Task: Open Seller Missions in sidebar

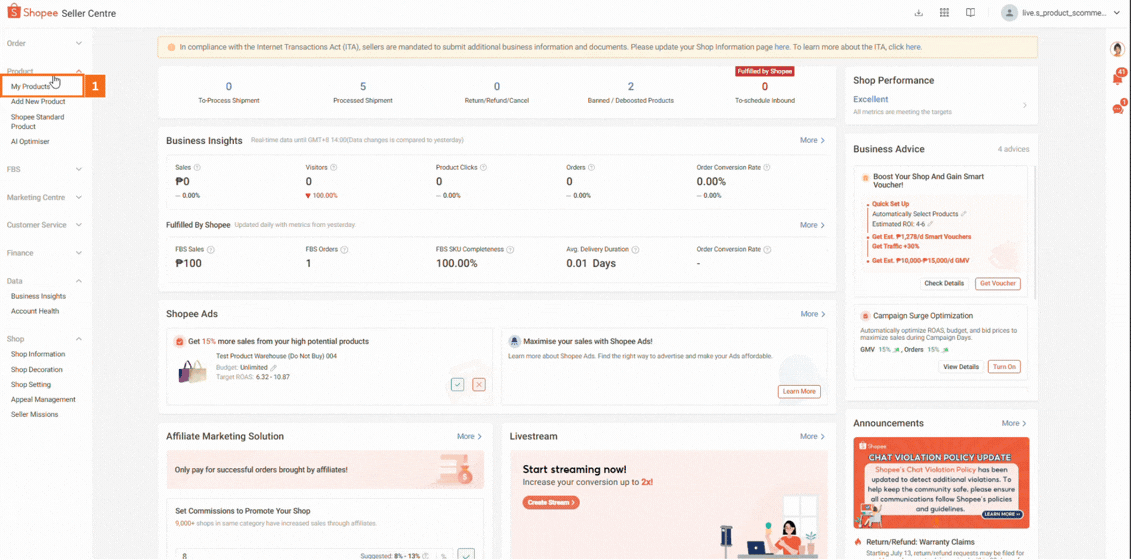Action: click(x=35, y=414)
